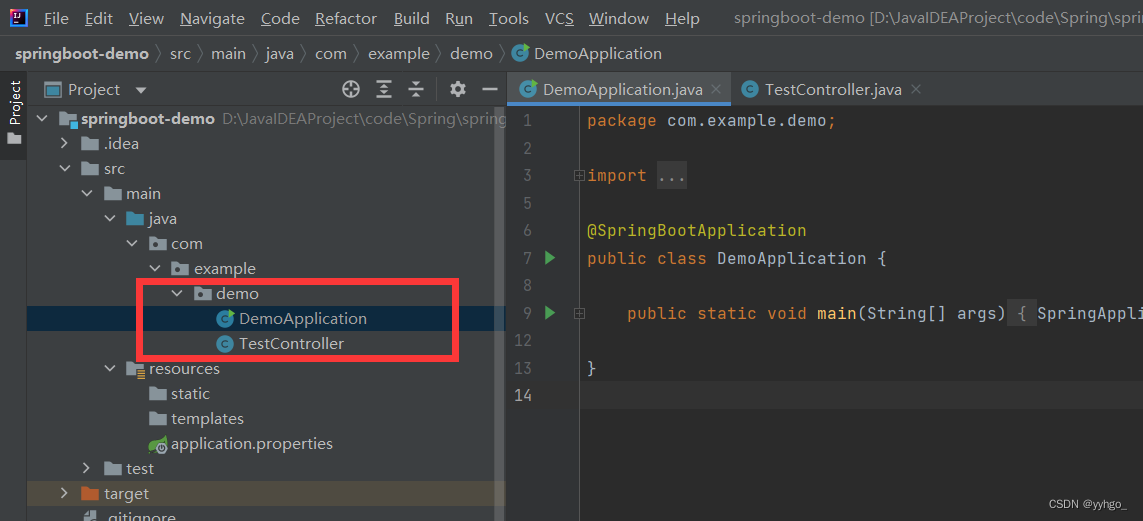Click the IntelliJ IDEA logo icon
This screenshot has height=521, width=1143.
click(x=19, y=18)
